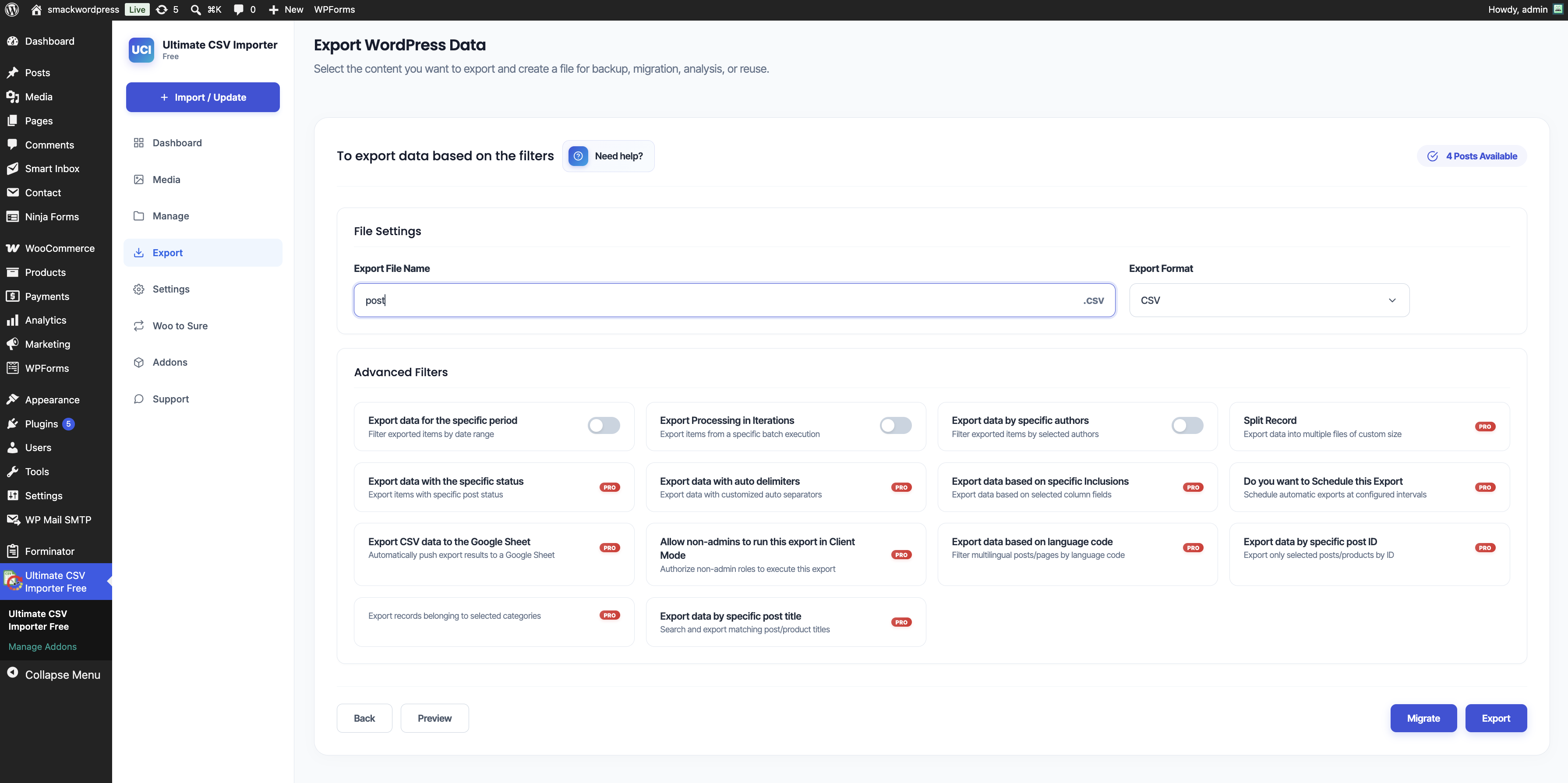Screen dimensions: 1568x783
Task: Click Export data by specific post title card
Action: click(785, 622)
